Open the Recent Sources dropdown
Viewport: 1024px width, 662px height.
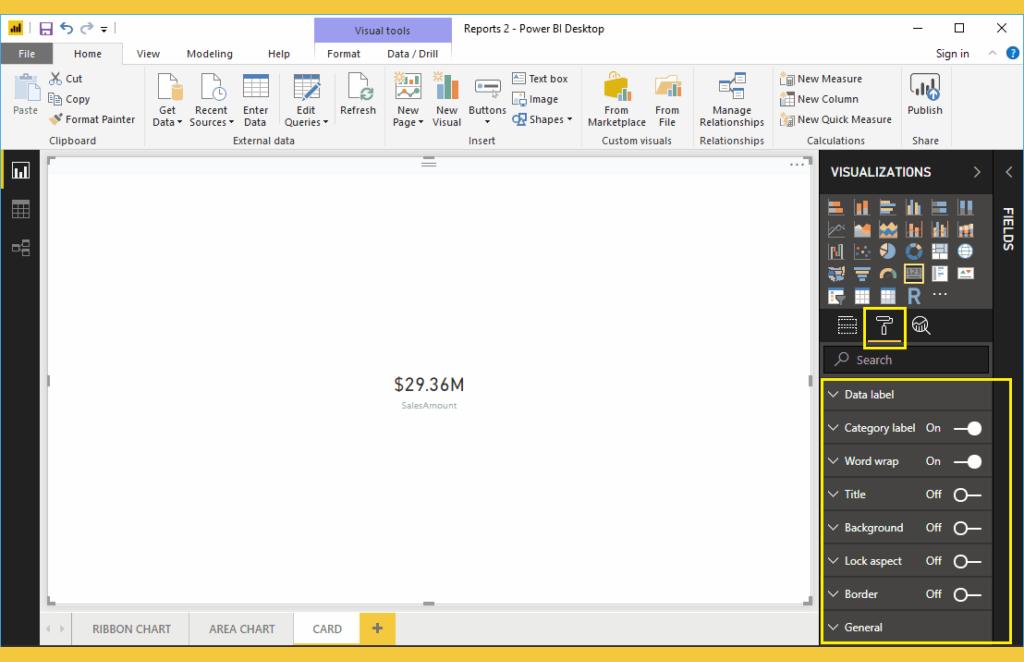(211, 100)
